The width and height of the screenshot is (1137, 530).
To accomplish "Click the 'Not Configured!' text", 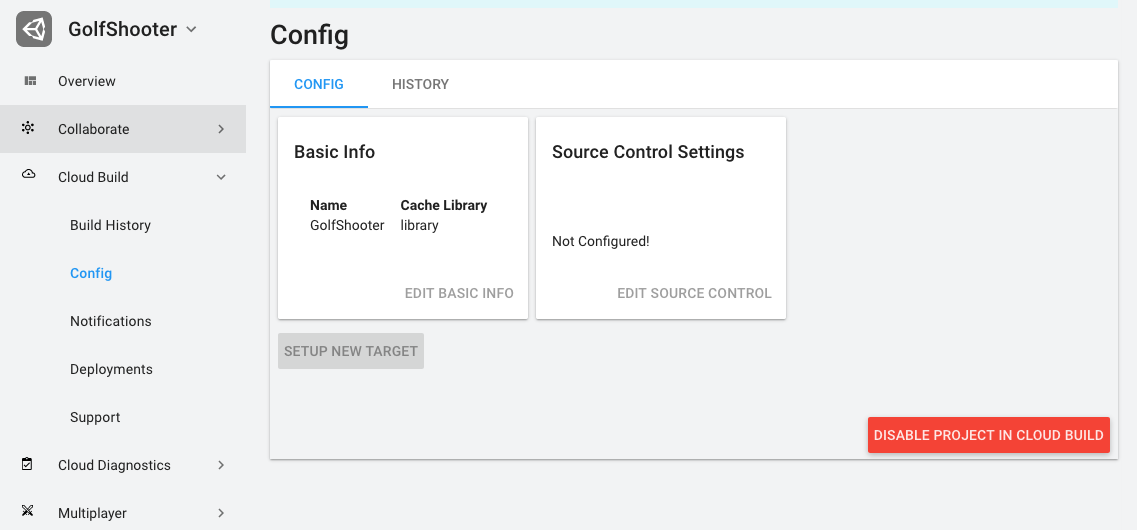I will (x=600, y=241).
